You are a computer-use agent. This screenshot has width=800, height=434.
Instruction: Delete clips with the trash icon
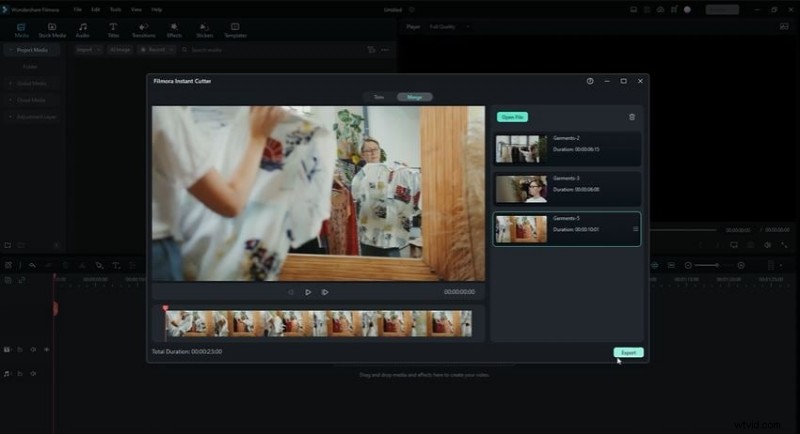click(x=632, y=117)
